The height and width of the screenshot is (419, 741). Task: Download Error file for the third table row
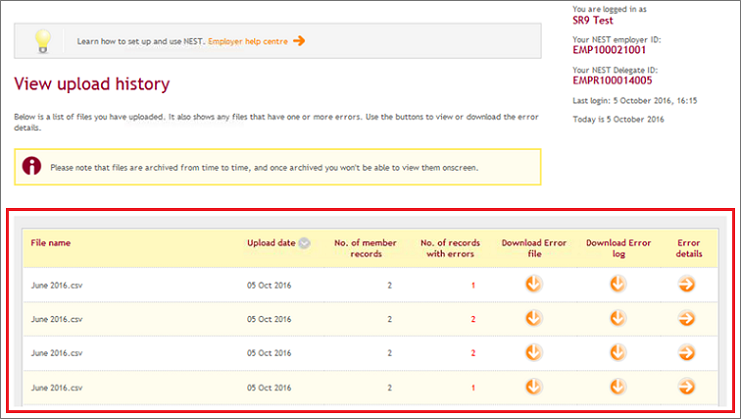[x=534, y=352]
